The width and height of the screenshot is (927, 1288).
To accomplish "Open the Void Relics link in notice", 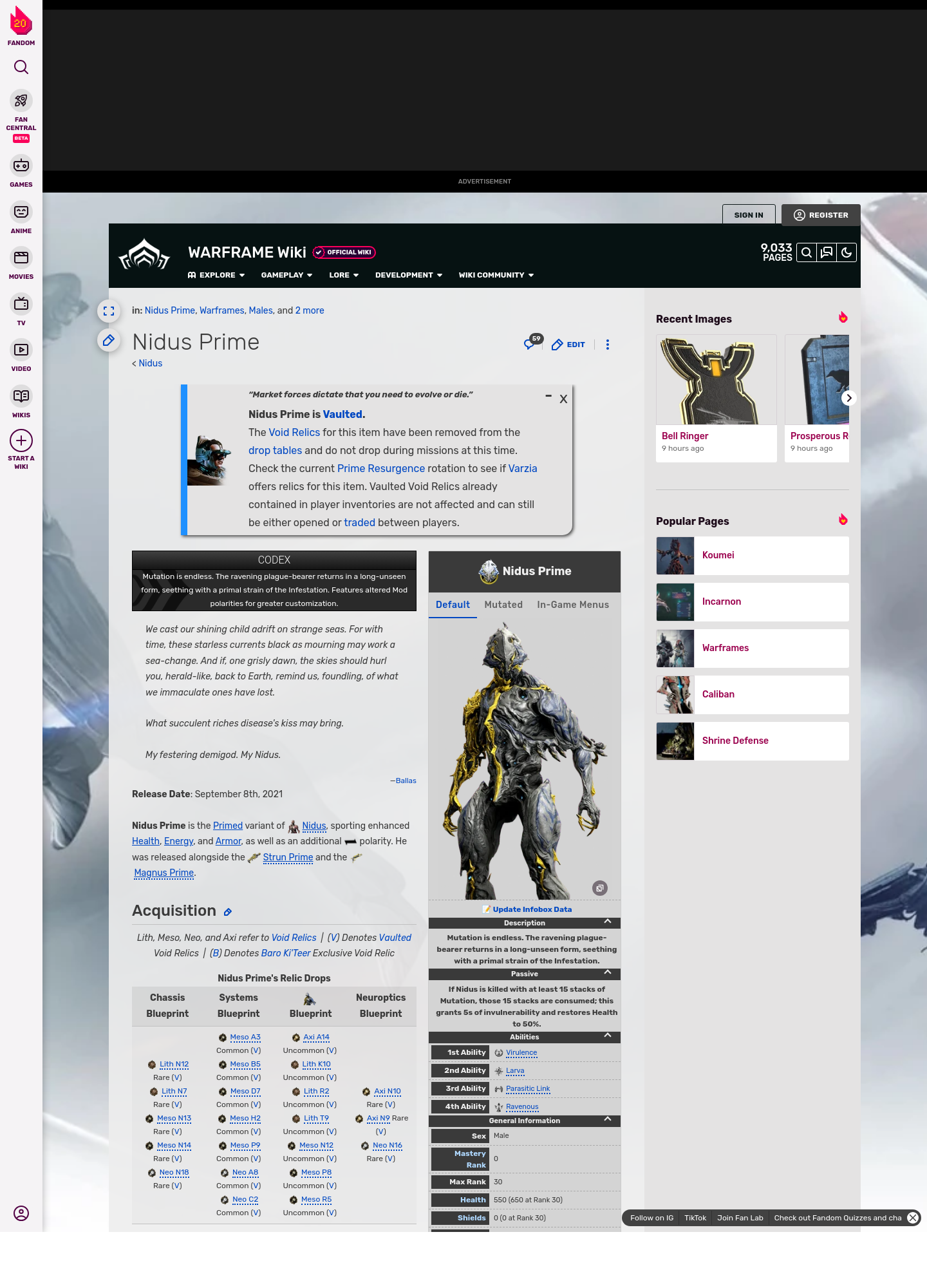I will point(294,432).
